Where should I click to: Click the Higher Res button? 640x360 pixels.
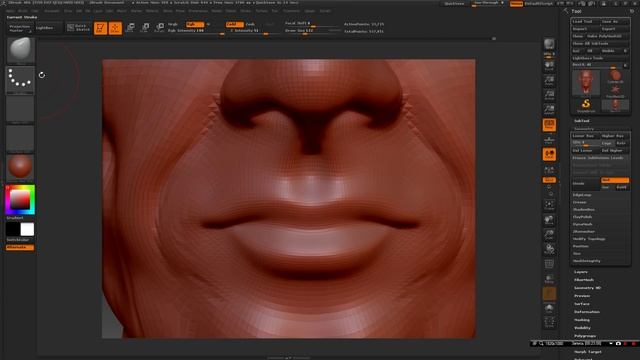pyautogui.click(x=614, y=136)
